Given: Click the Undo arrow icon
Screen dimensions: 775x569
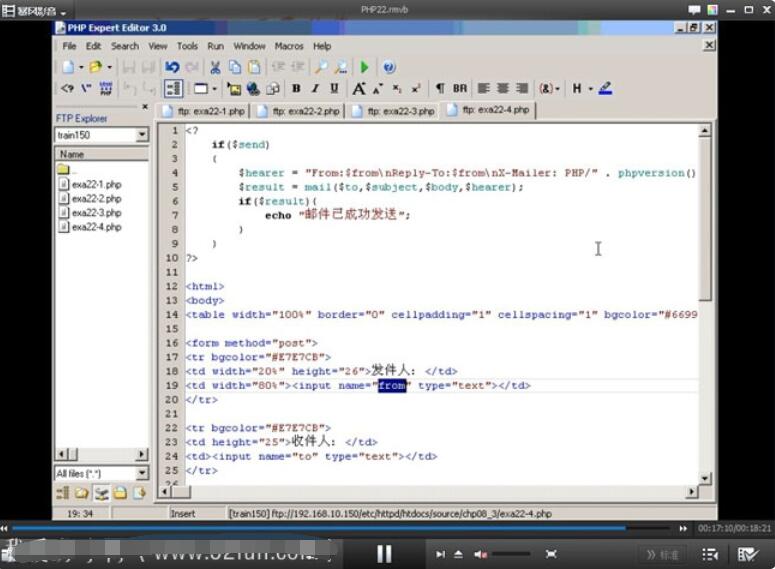Looking at the screenshot, I should (x=172, y=67).
